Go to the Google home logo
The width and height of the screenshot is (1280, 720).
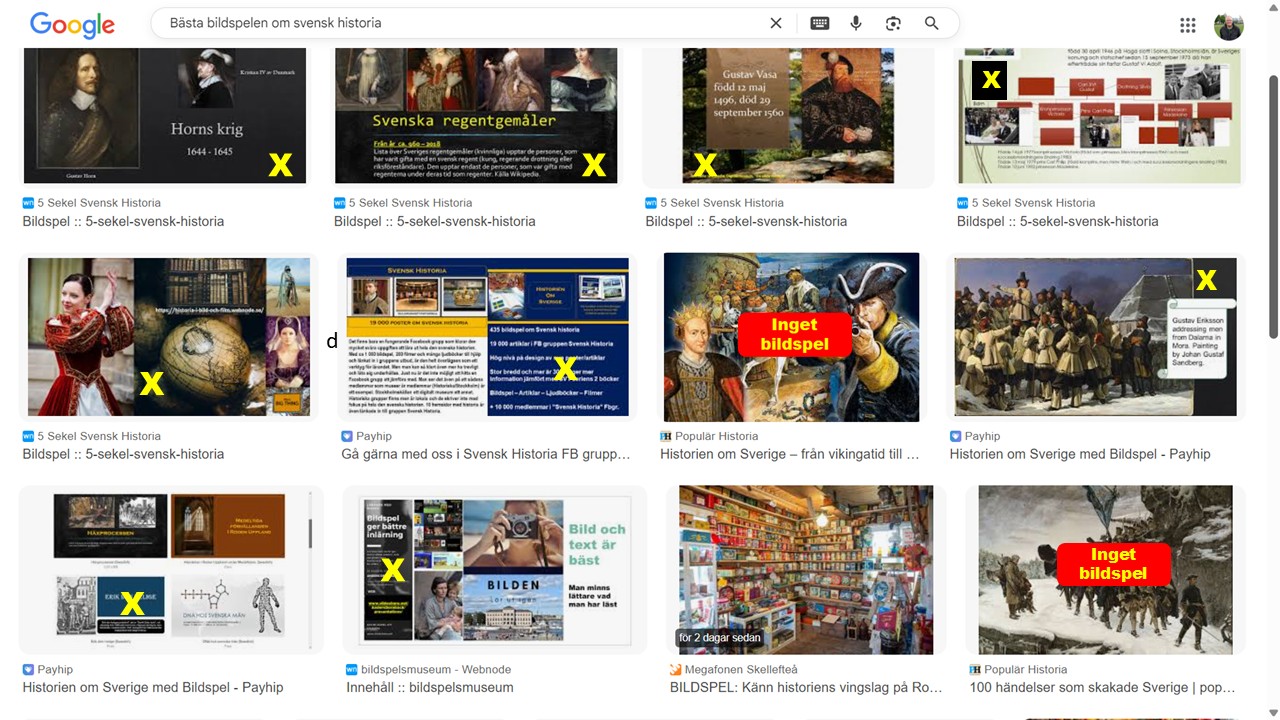coord(72,24)
